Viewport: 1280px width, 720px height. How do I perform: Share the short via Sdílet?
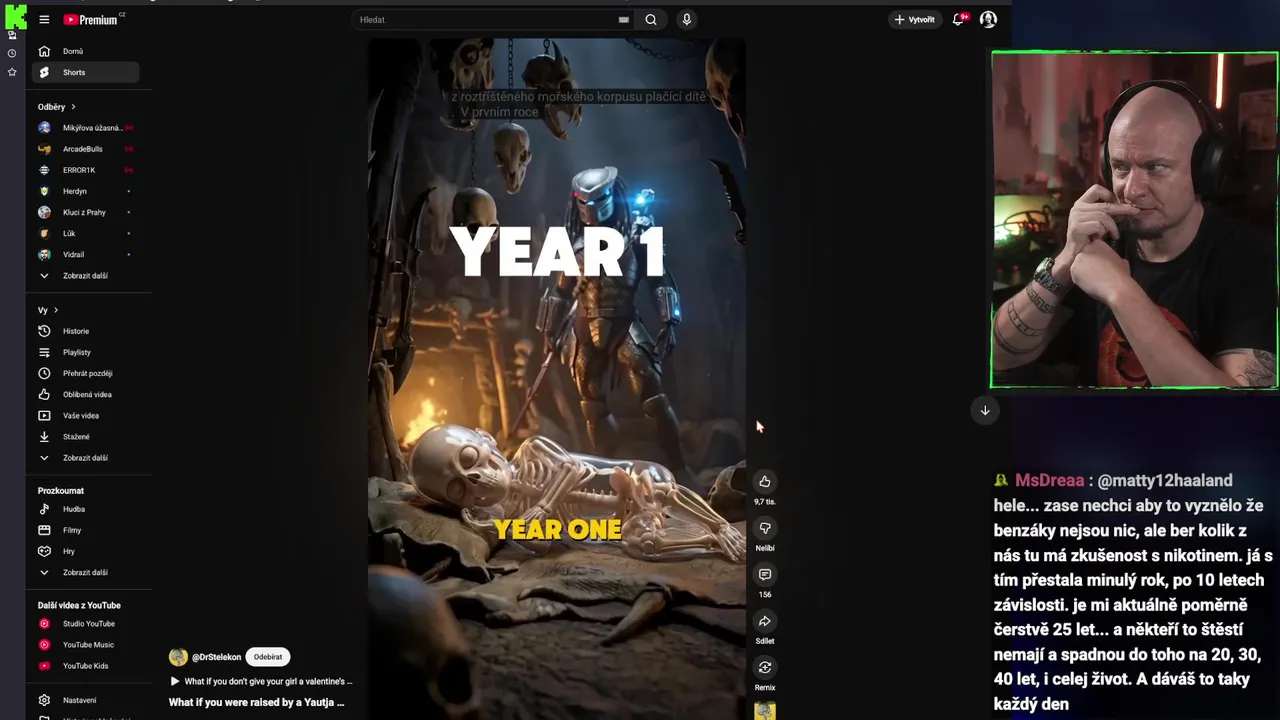click(x=765, y=621)
